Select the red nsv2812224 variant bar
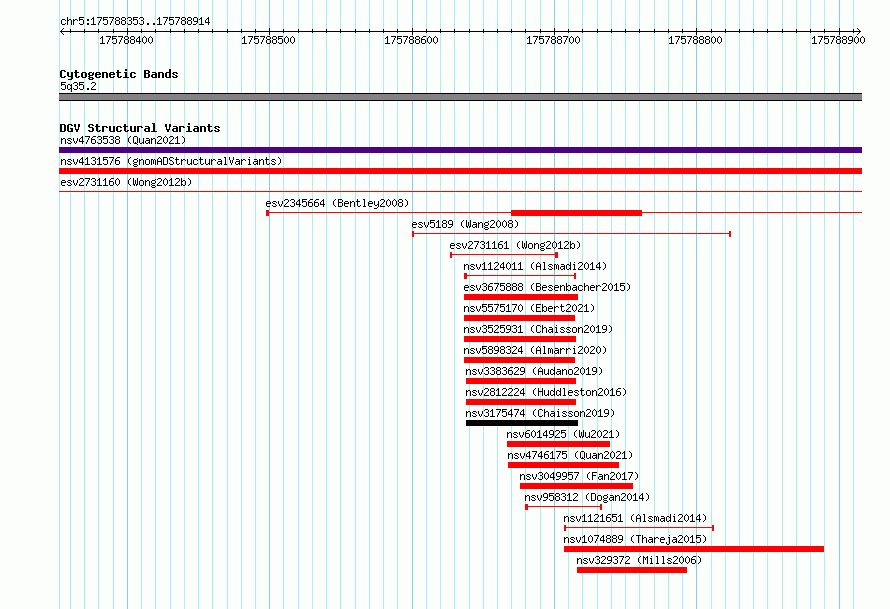This screenshot has height=609, width=890. pyautogui.click(x=521, y=402)
